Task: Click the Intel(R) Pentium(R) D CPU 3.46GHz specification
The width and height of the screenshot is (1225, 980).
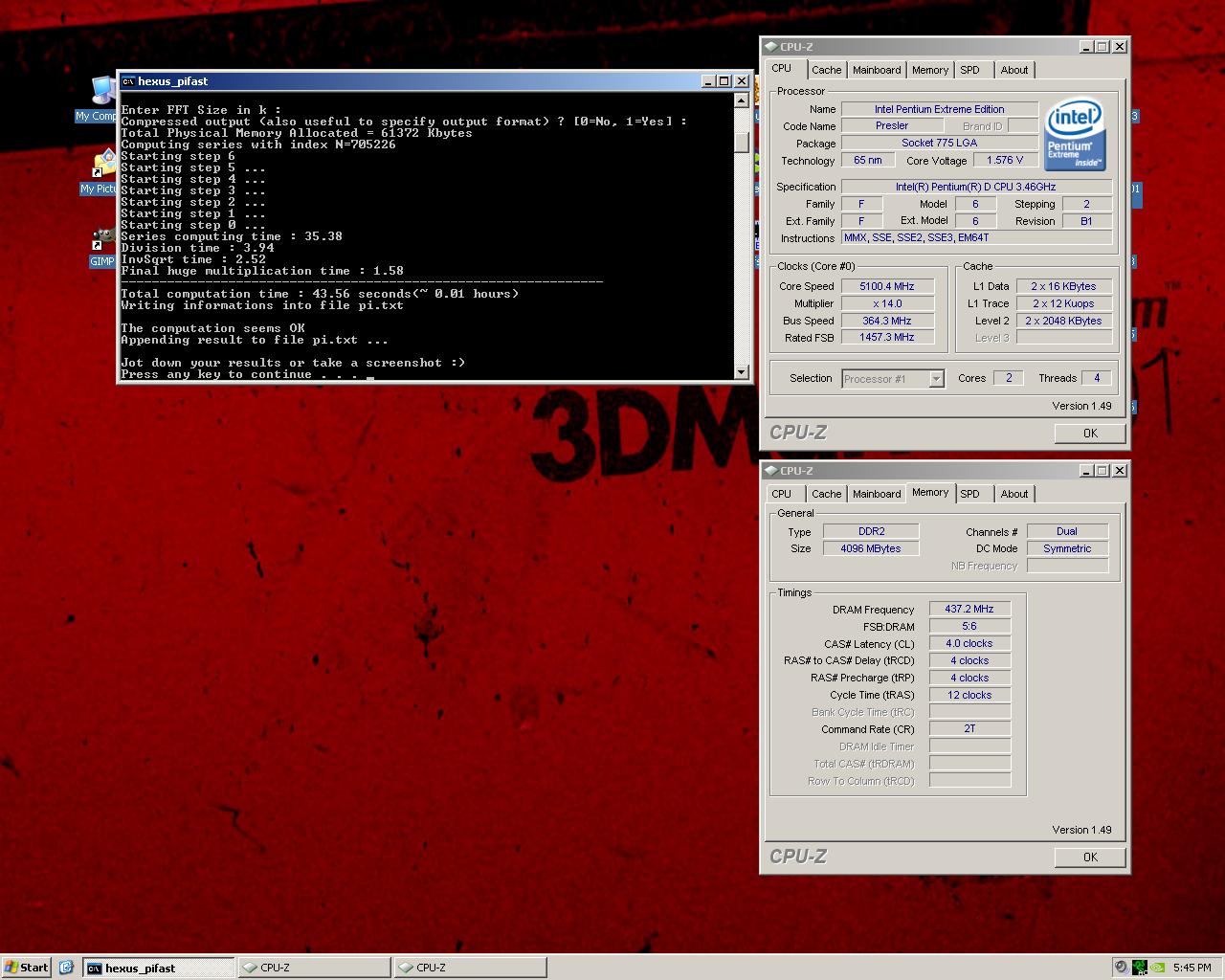Action: coord(976,187)
